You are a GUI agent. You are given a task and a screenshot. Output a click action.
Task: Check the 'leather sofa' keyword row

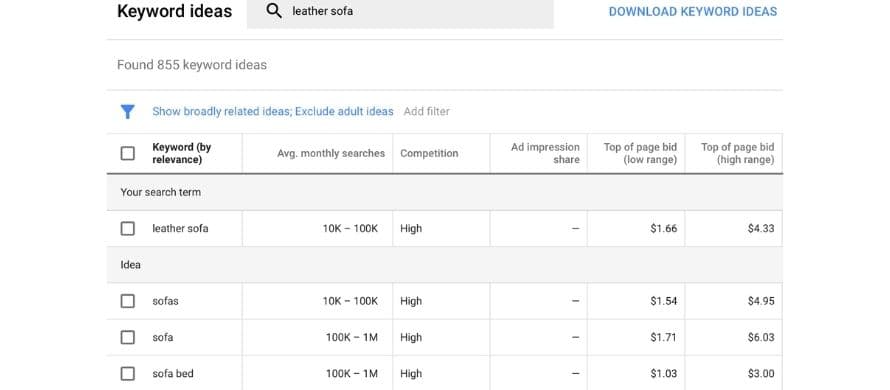128,228
